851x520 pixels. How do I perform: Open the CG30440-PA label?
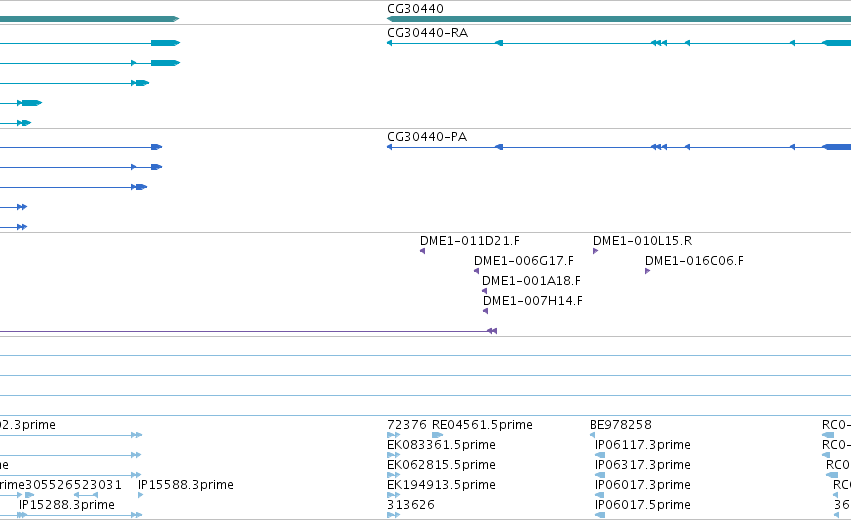coord(427,137)
